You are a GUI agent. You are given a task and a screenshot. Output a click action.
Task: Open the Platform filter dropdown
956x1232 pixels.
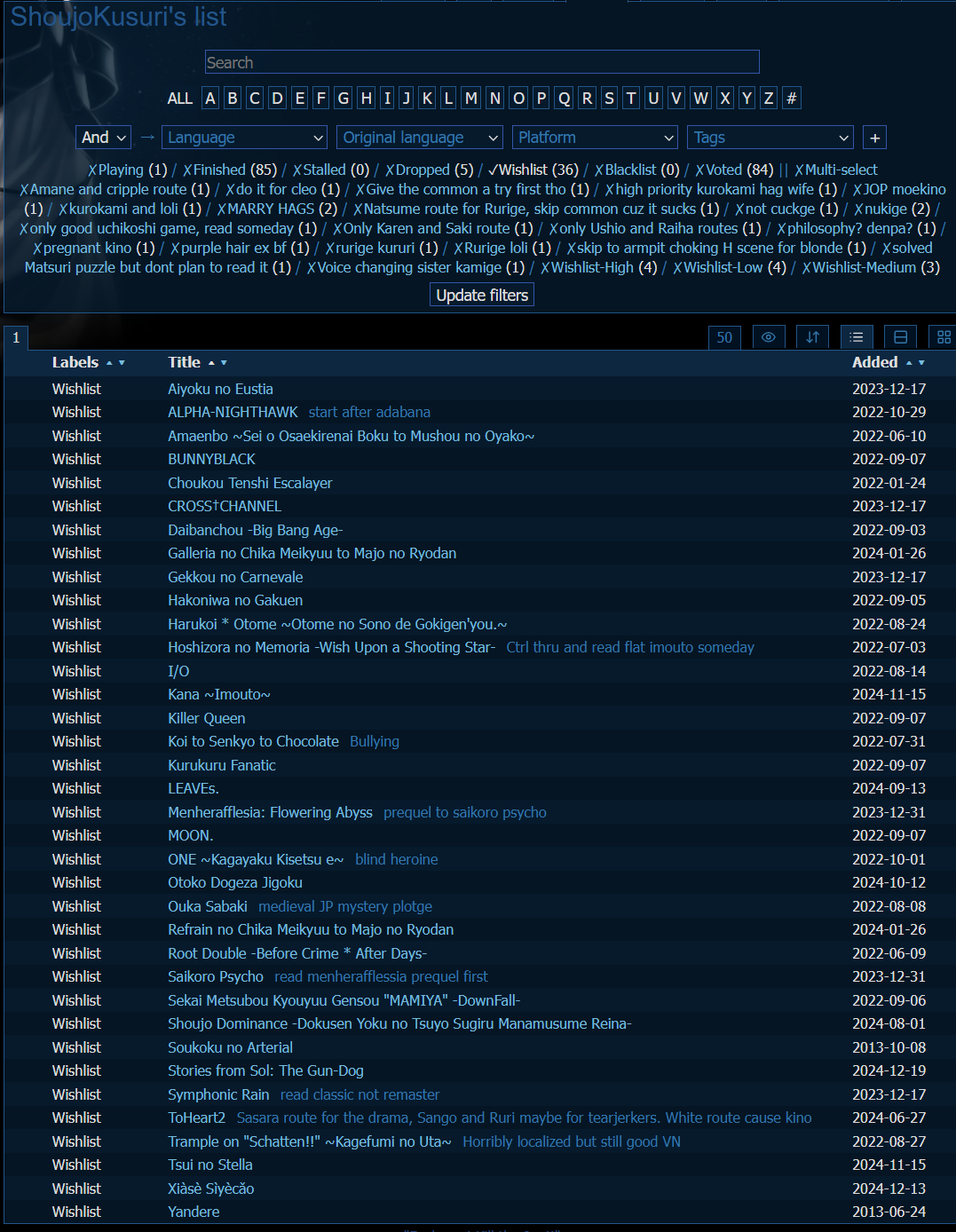(596, 138)
